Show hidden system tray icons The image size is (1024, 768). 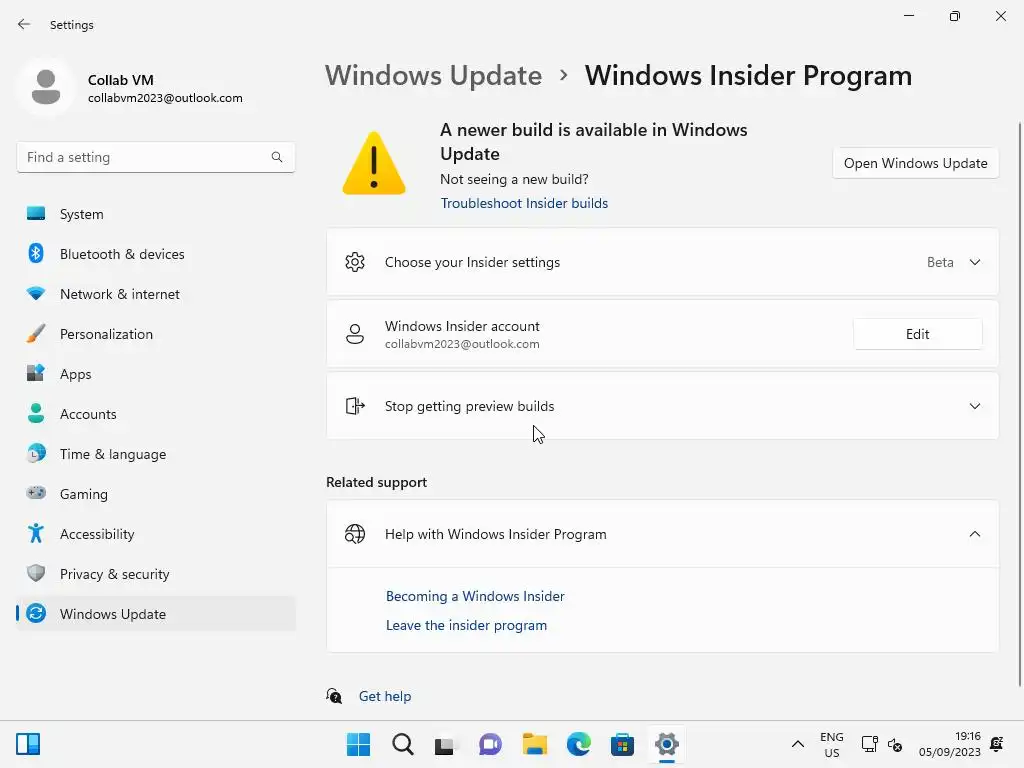[797, 744]
